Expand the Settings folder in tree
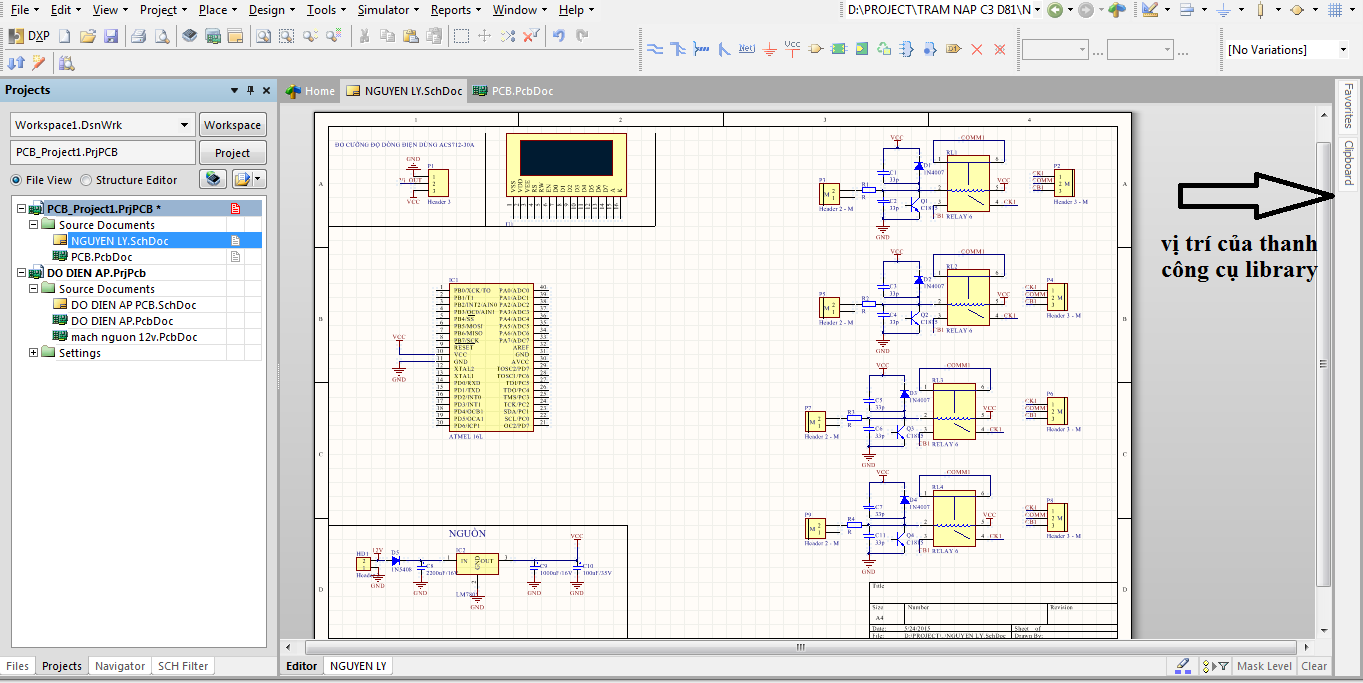Image resolution: width=1363 pixels, height=683 pixels. pos(34,353)
